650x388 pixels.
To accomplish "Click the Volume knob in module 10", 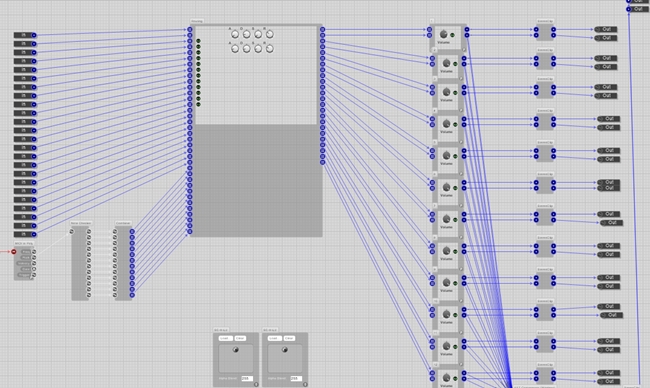I will pos(446,314).
